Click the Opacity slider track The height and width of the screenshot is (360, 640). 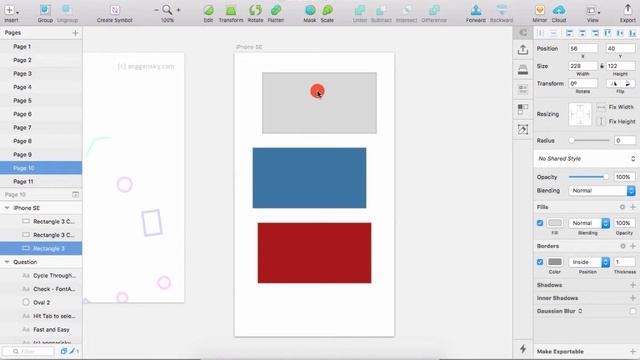588,177
